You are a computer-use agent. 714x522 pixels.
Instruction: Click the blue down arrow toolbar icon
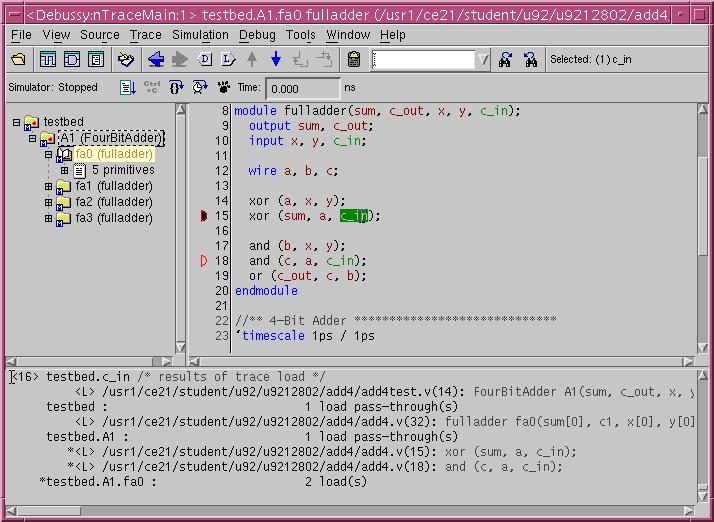275,60
